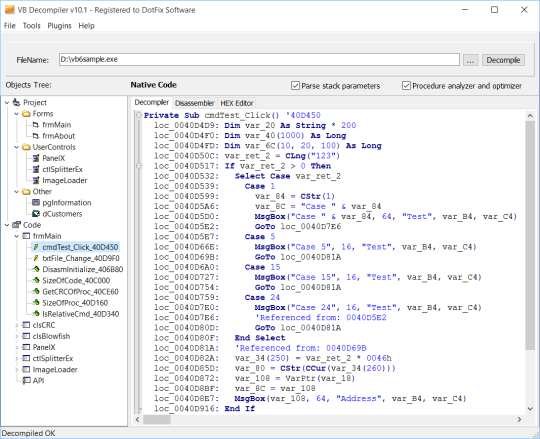Open txtFile_Change_40D9F0 event procedure

click(81, 258)
